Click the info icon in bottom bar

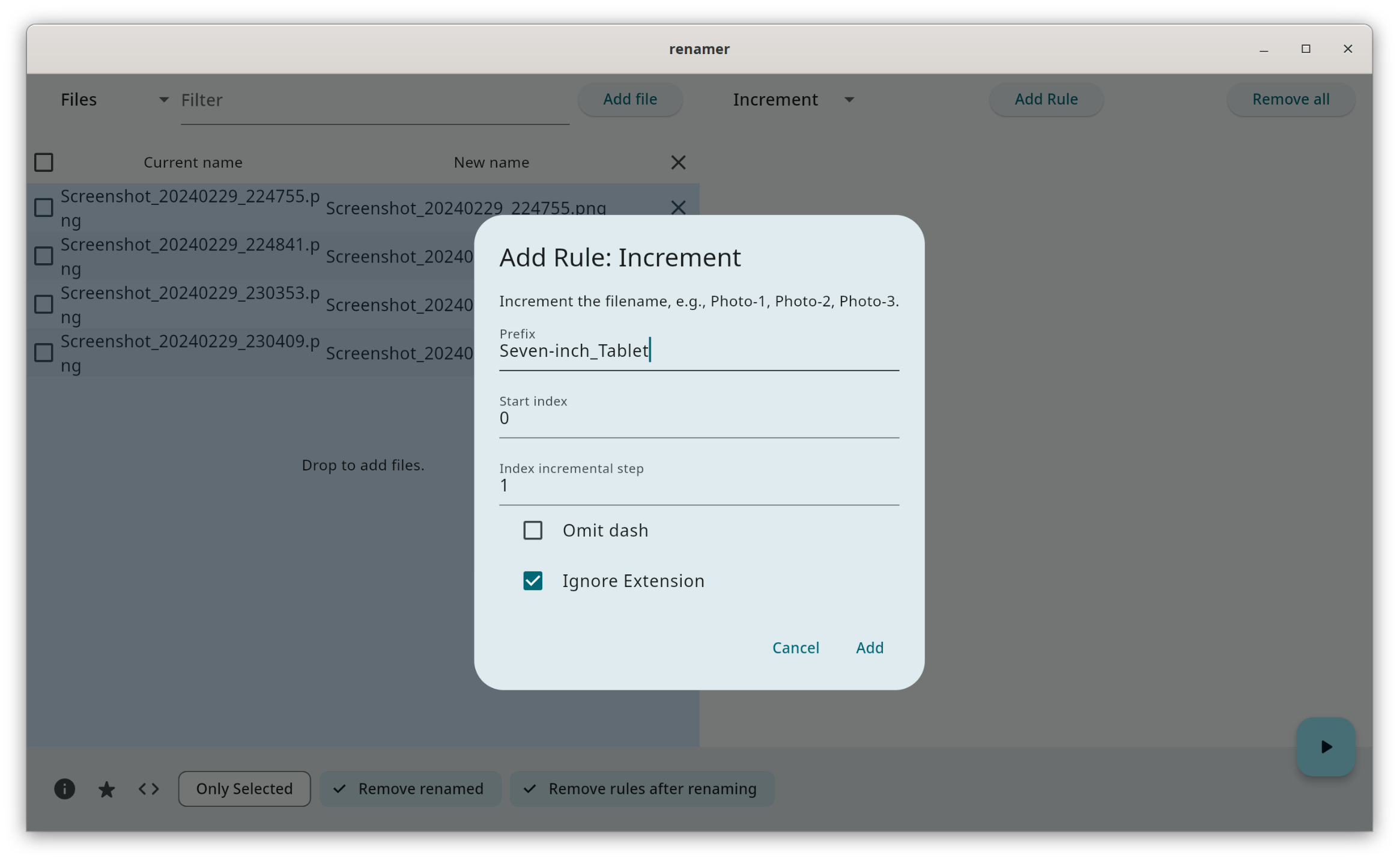(x=65, y=788)
